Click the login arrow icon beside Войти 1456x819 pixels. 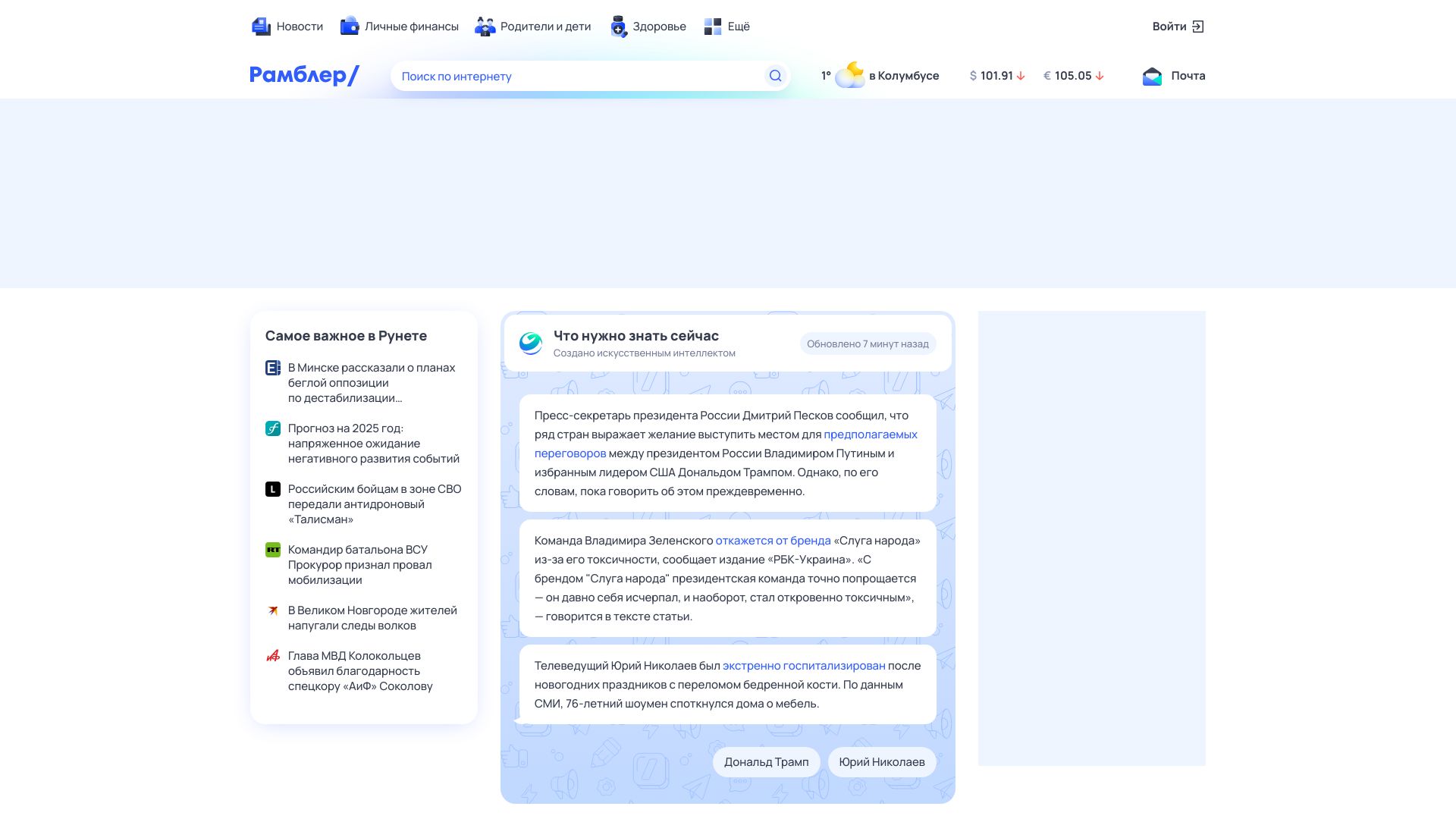click(1198, 27)
